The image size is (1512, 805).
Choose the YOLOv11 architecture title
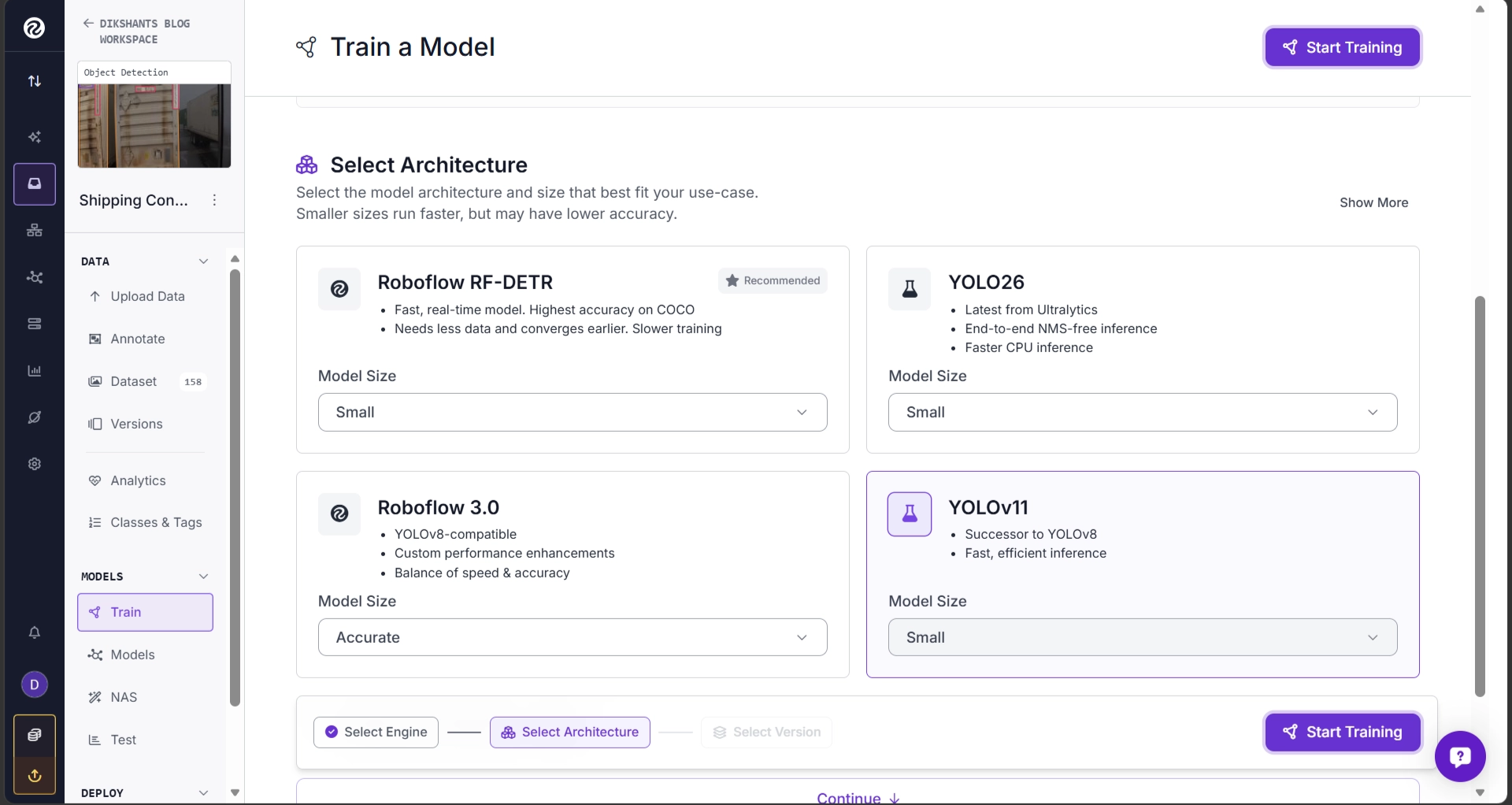pos(988,507)
